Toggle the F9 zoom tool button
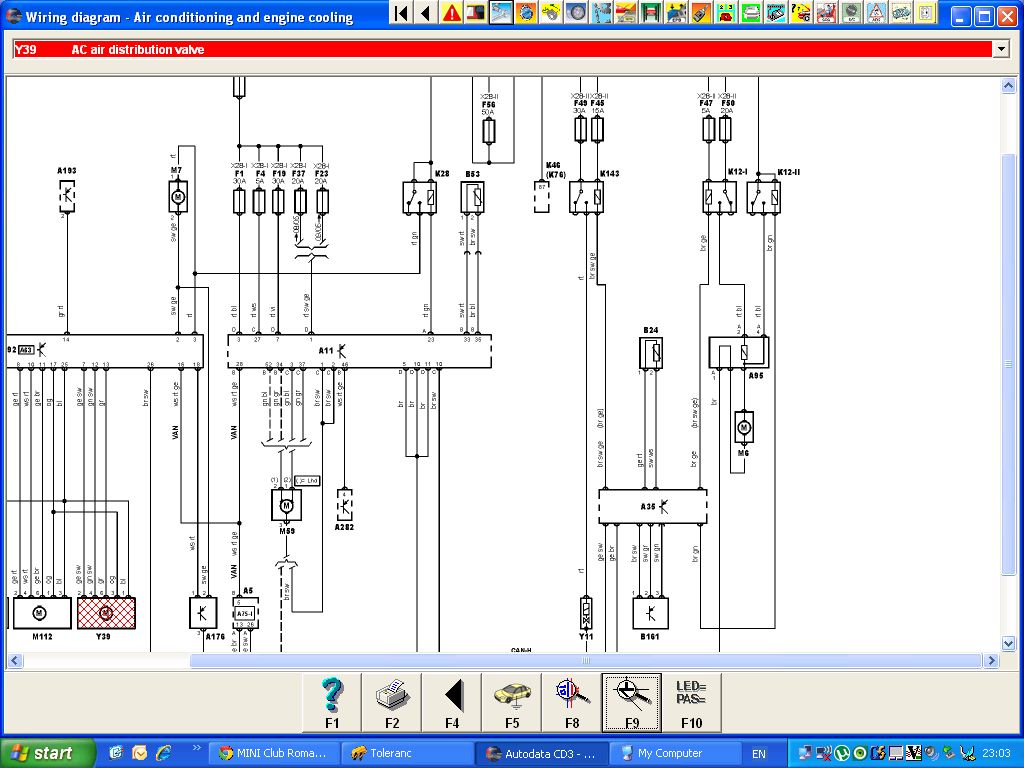The width and height of the screenshot is (1024, 768). pyautogui.click(x=632, y=703)
